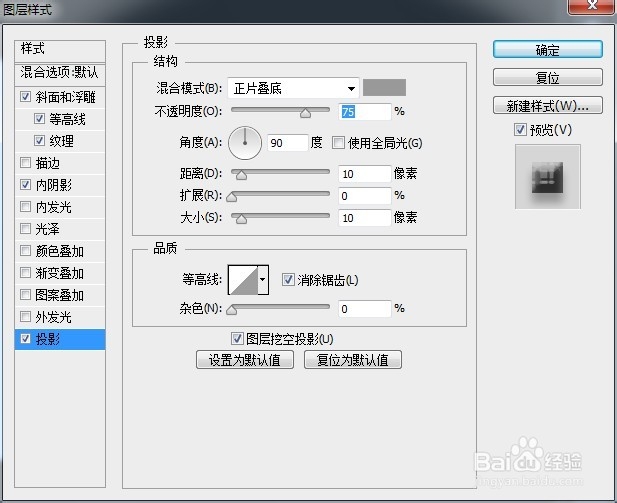617x503 pixels.
Task: Open the 等高线 contour picker arrow
Action: pyautogui.click(x=263, y=280)
